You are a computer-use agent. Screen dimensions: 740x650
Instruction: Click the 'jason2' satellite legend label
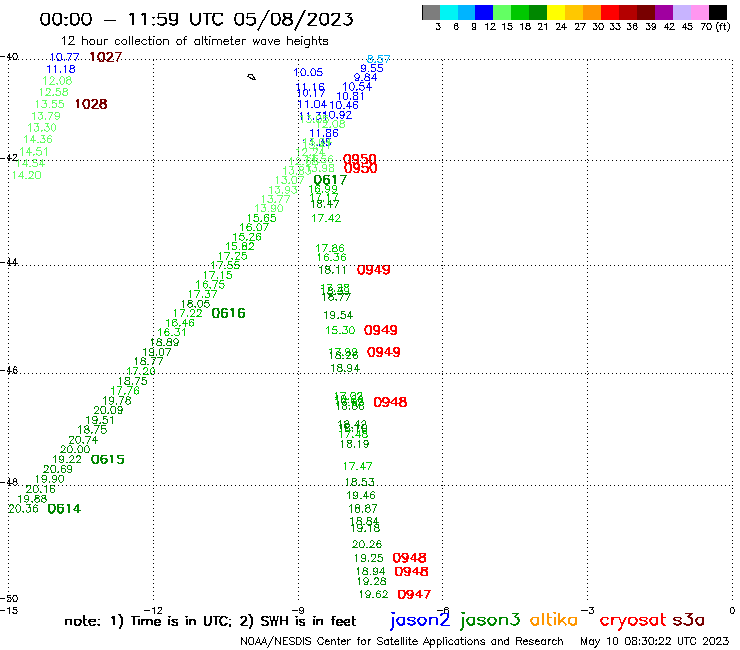coord(419,620)
